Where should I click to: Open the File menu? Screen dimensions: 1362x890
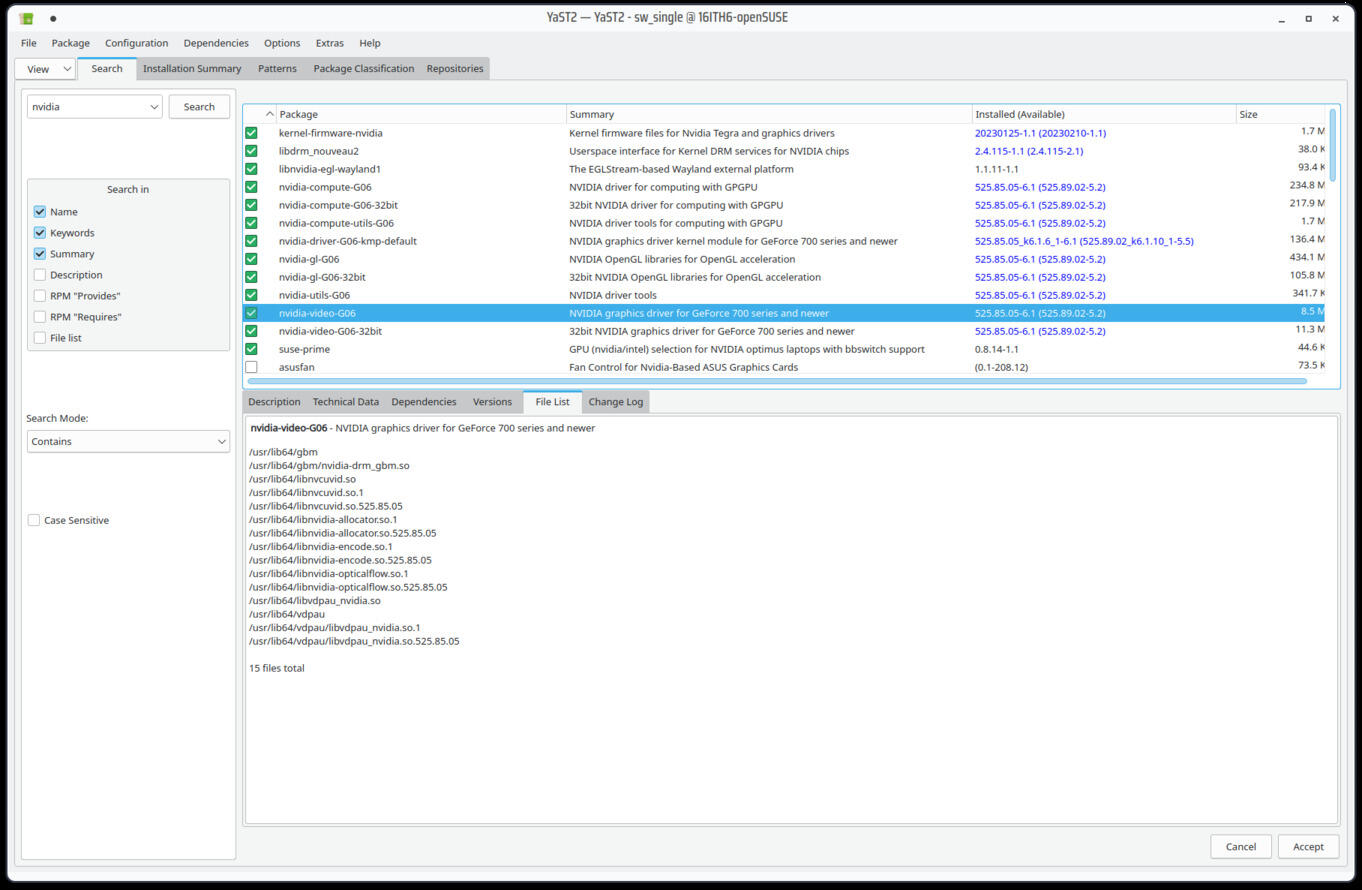(29, 43)
